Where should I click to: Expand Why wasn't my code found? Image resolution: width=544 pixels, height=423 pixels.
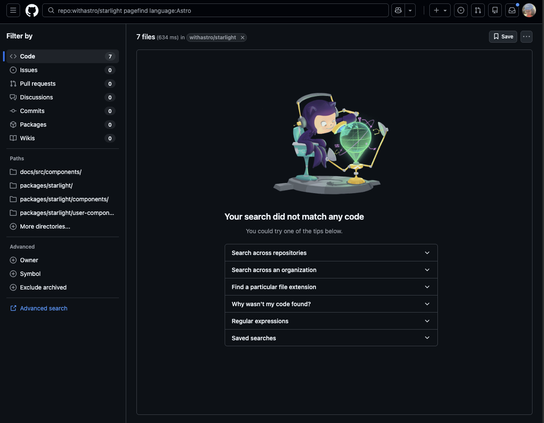point(331,304)
